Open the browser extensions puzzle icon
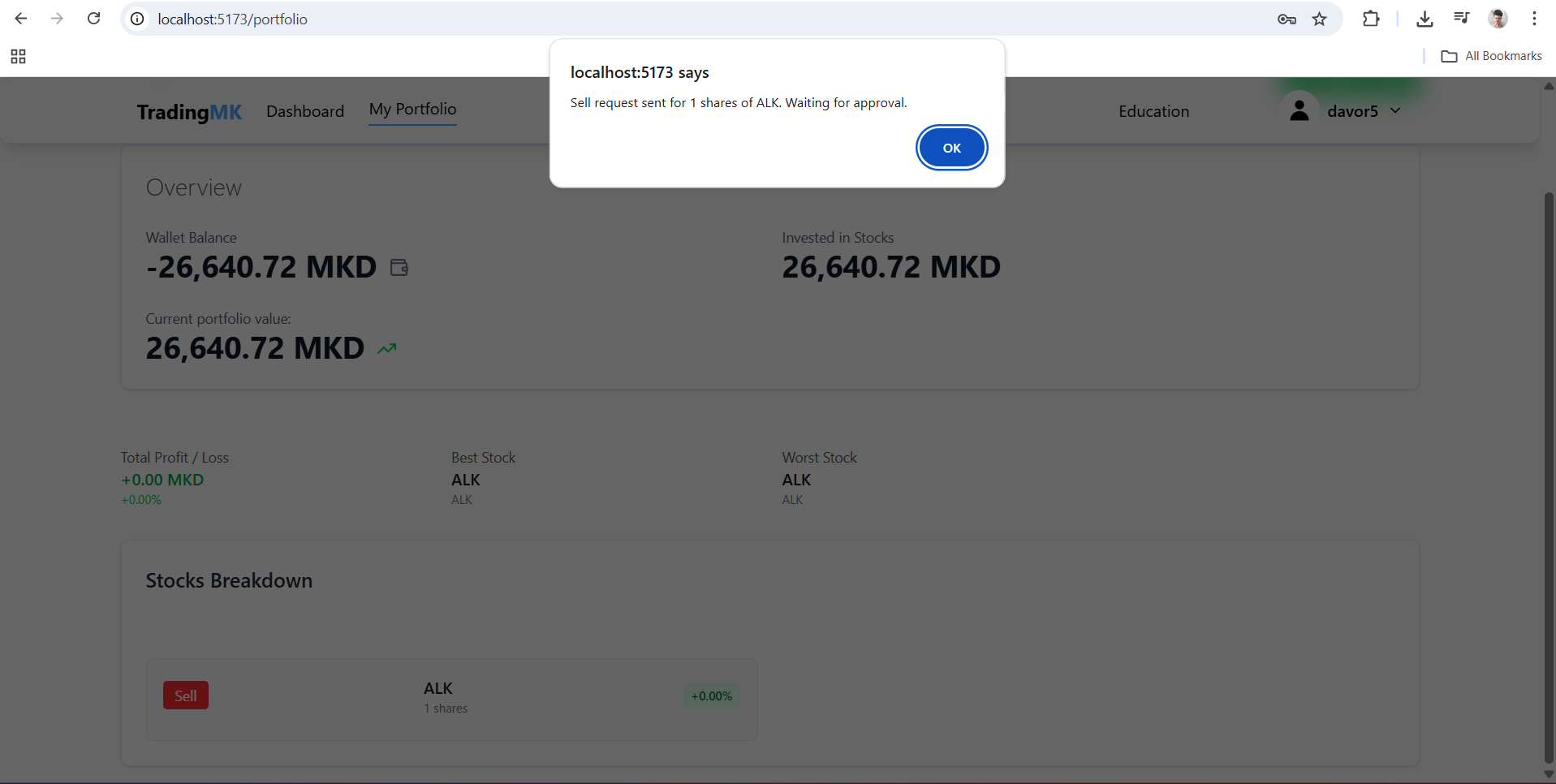 [x=1371, y=19]
